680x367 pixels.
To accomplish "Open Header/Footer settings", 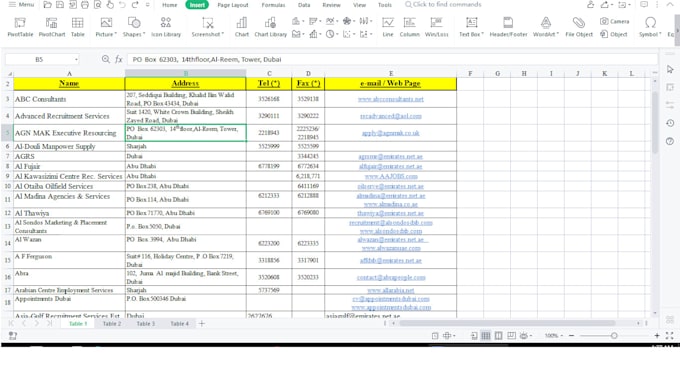I will [x=508, y=27].
